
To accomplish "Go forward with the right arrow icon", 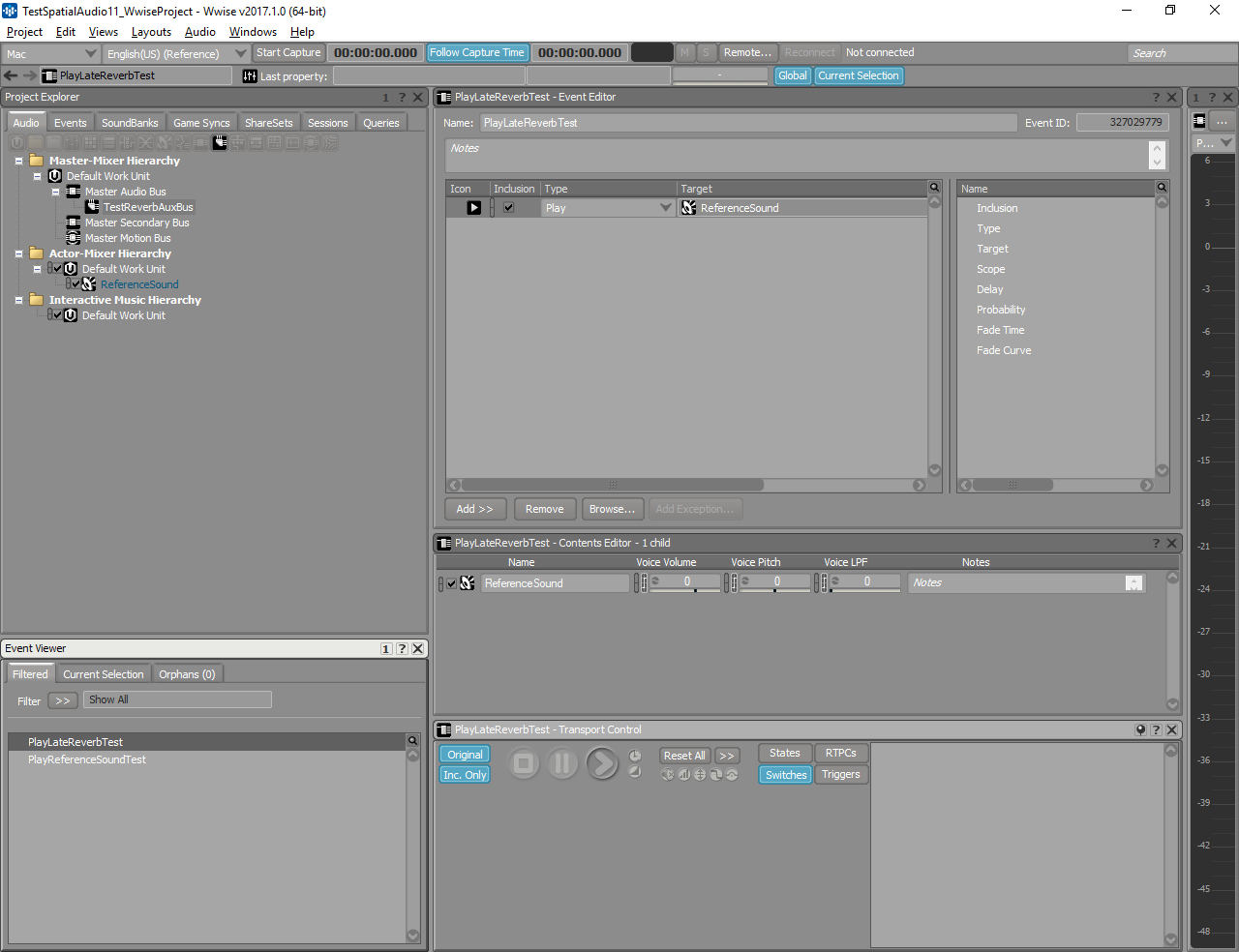I will click(29, 75).
